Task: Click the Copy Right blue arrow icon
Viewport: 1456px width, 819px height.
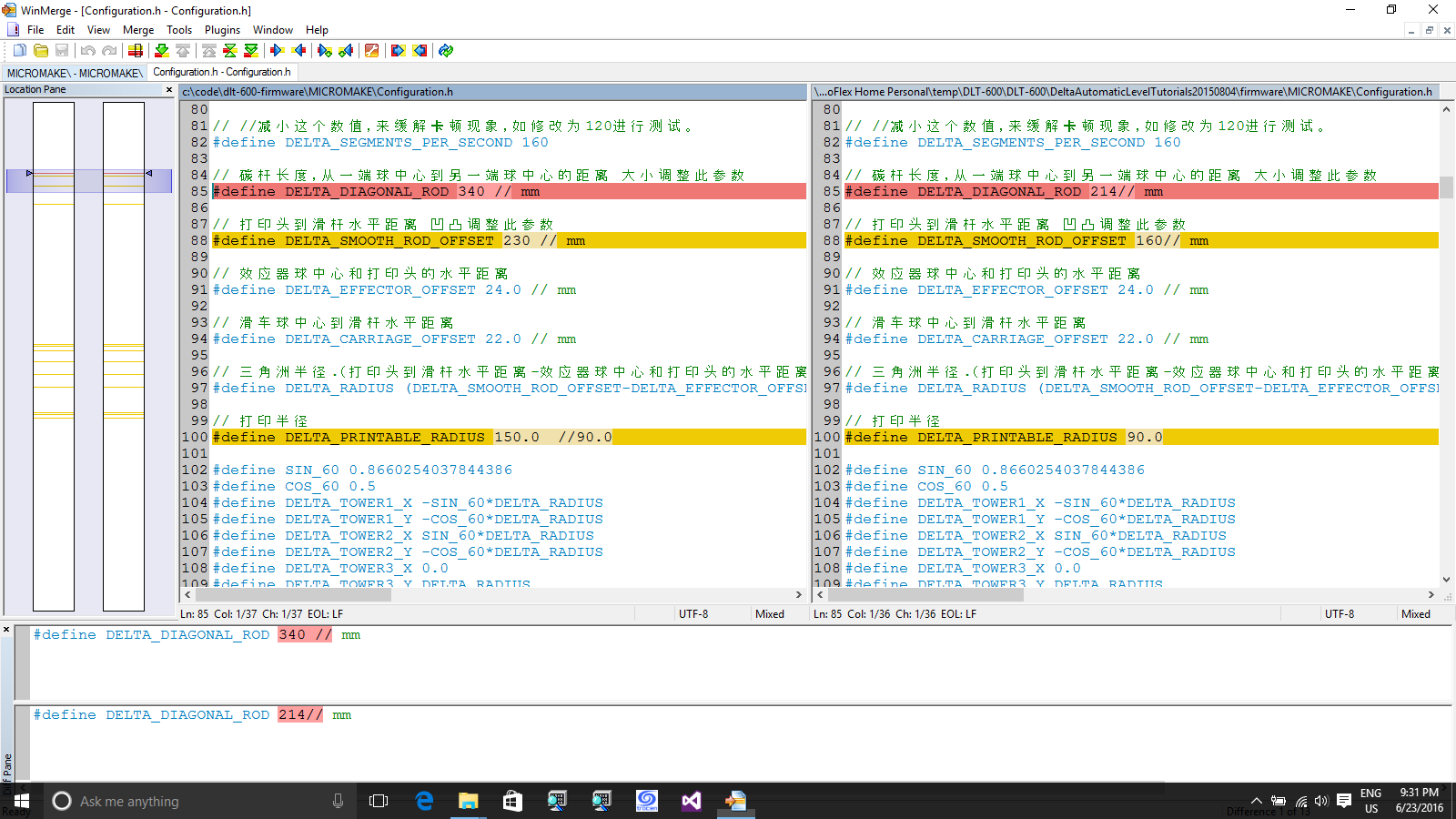Action: (x=278, y=51)
